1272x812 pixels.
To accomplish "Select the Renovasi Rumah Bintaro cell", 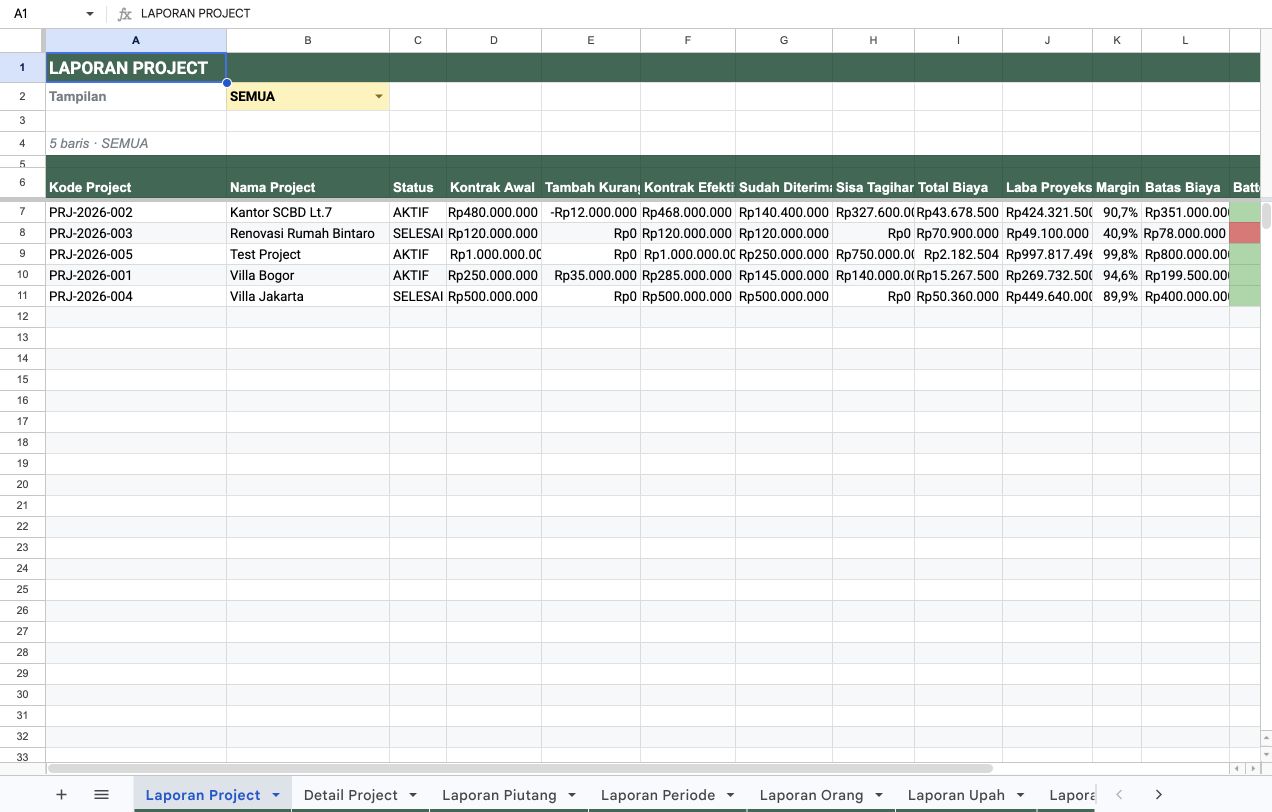I will pyautogui.click(x=308, y=233).
